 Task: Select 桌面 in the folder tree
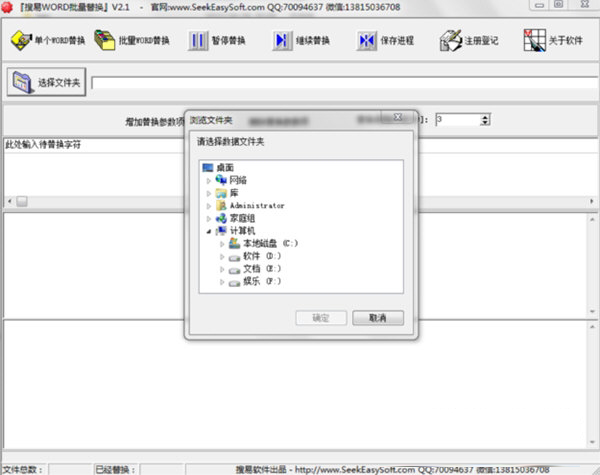pos(224,167)
